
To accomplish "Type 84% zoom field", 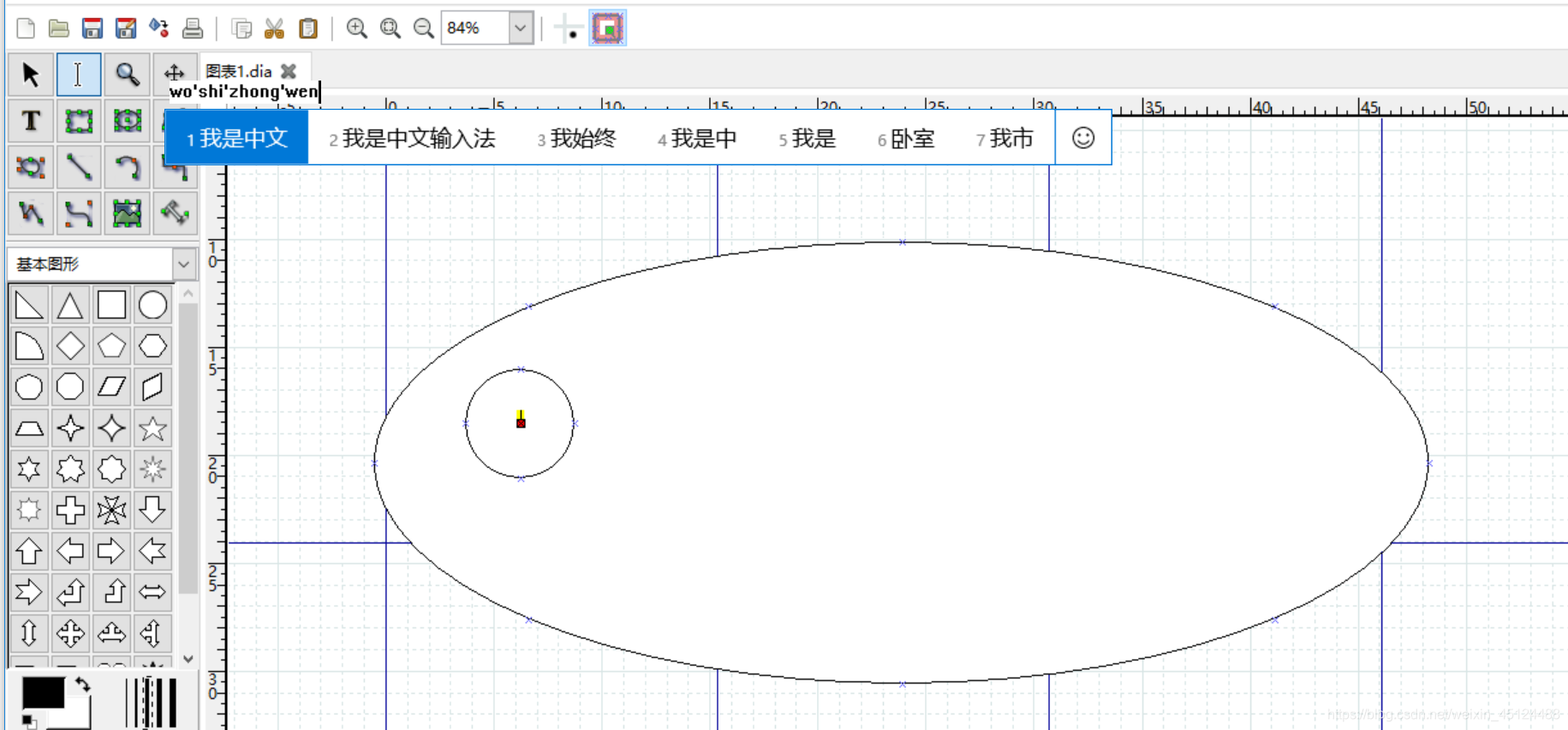I will 475,28.
